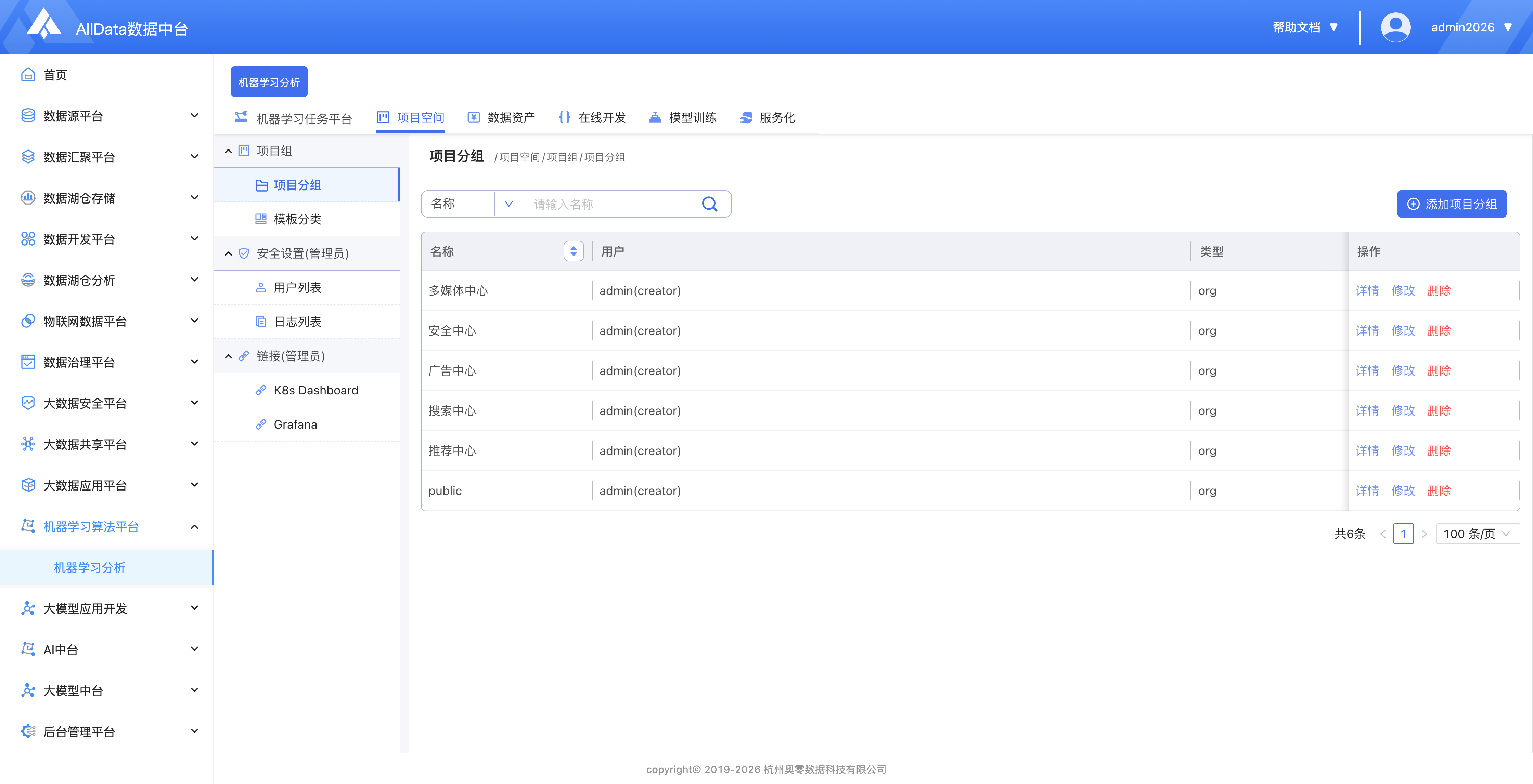Click the 数据湖仓存储 chart icon
This screenshot has height=784, width=1533.
point(28,198)
